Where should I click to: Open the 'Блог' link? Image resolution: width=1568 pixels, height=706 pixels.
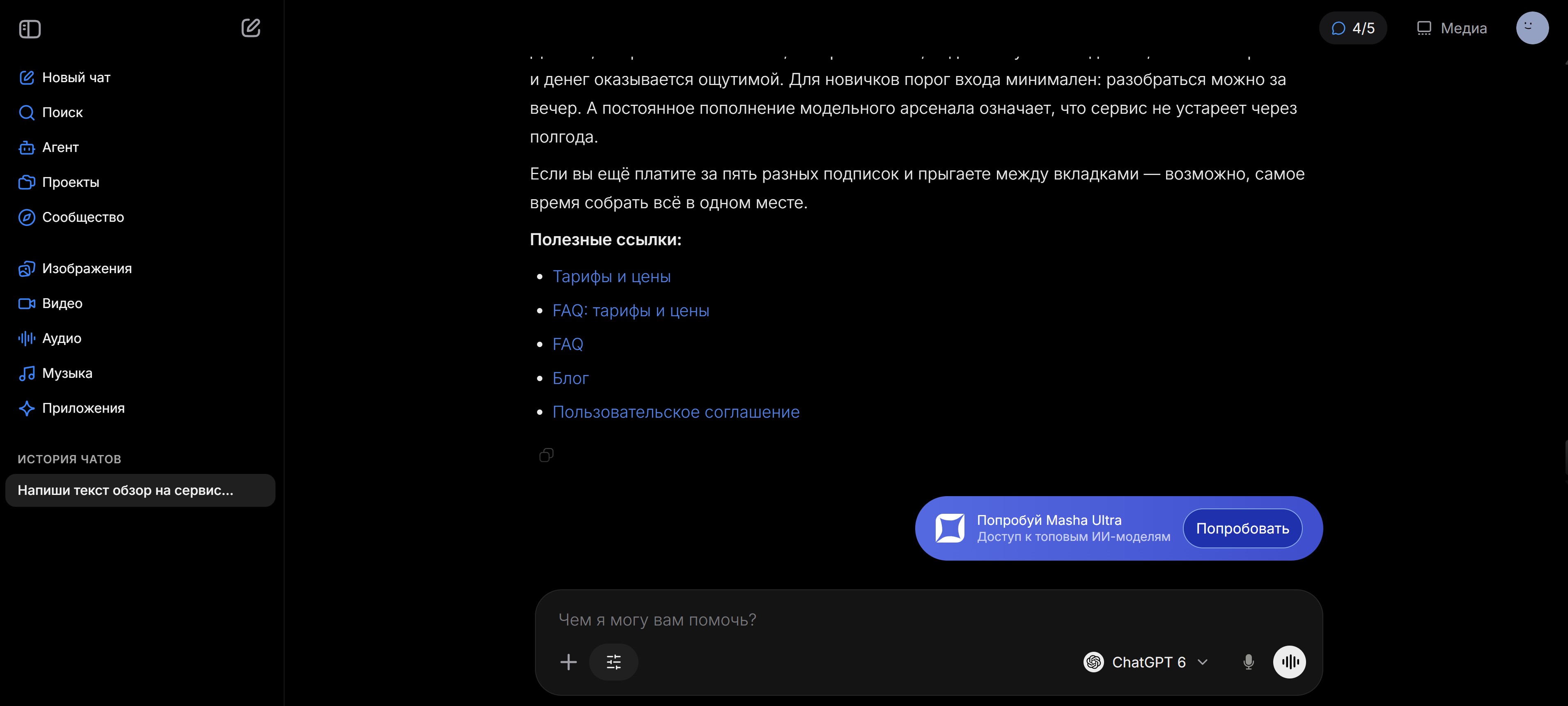tap(570, 378)
